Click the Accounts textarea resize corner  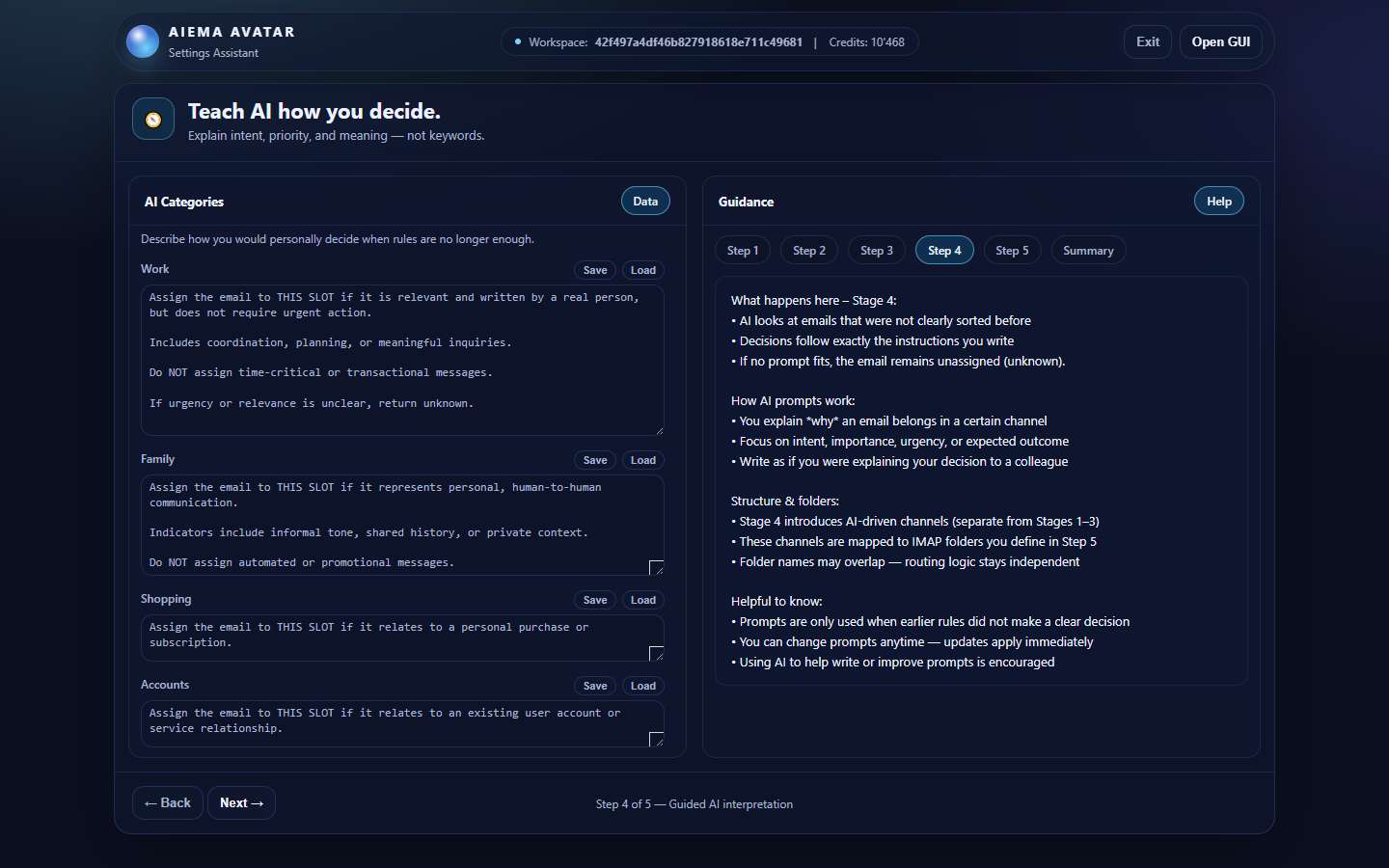[657, 740]
